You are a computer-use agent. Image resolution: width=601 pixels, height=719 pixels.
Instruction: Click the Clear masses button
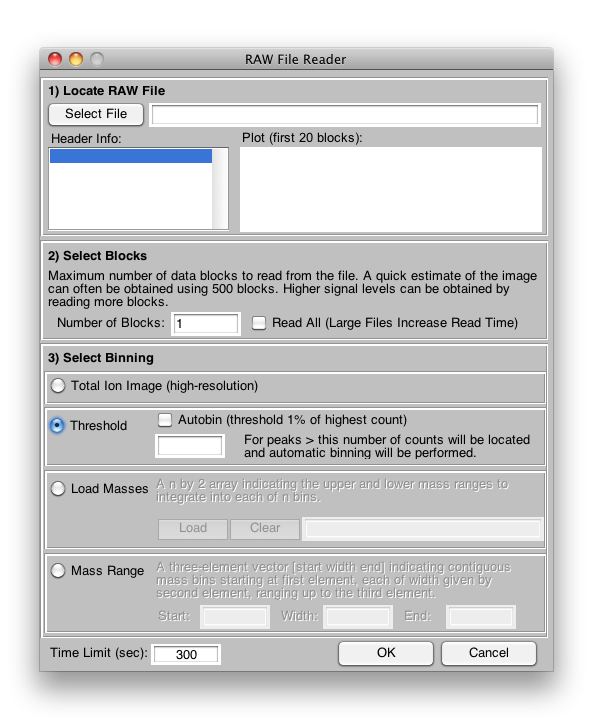point(265,528)
